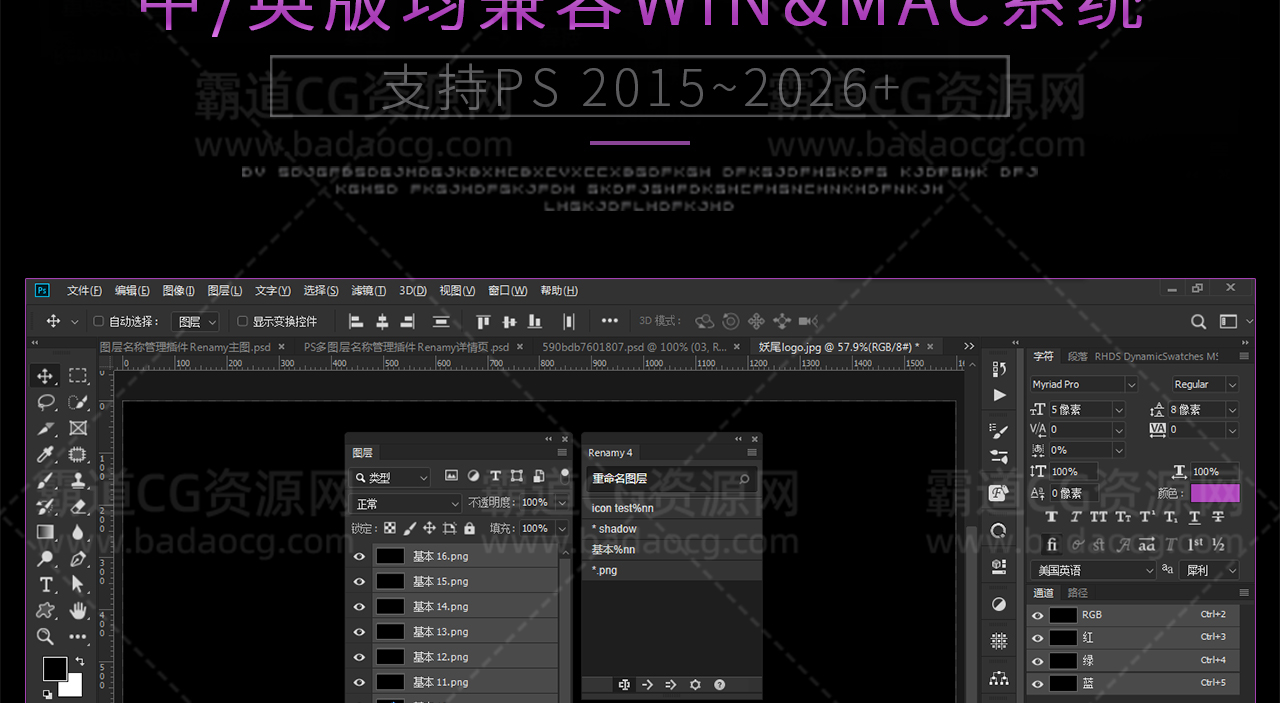1280x703 pixels.
Task: Switch to the 路径 tab
Action: (1077, 593)
